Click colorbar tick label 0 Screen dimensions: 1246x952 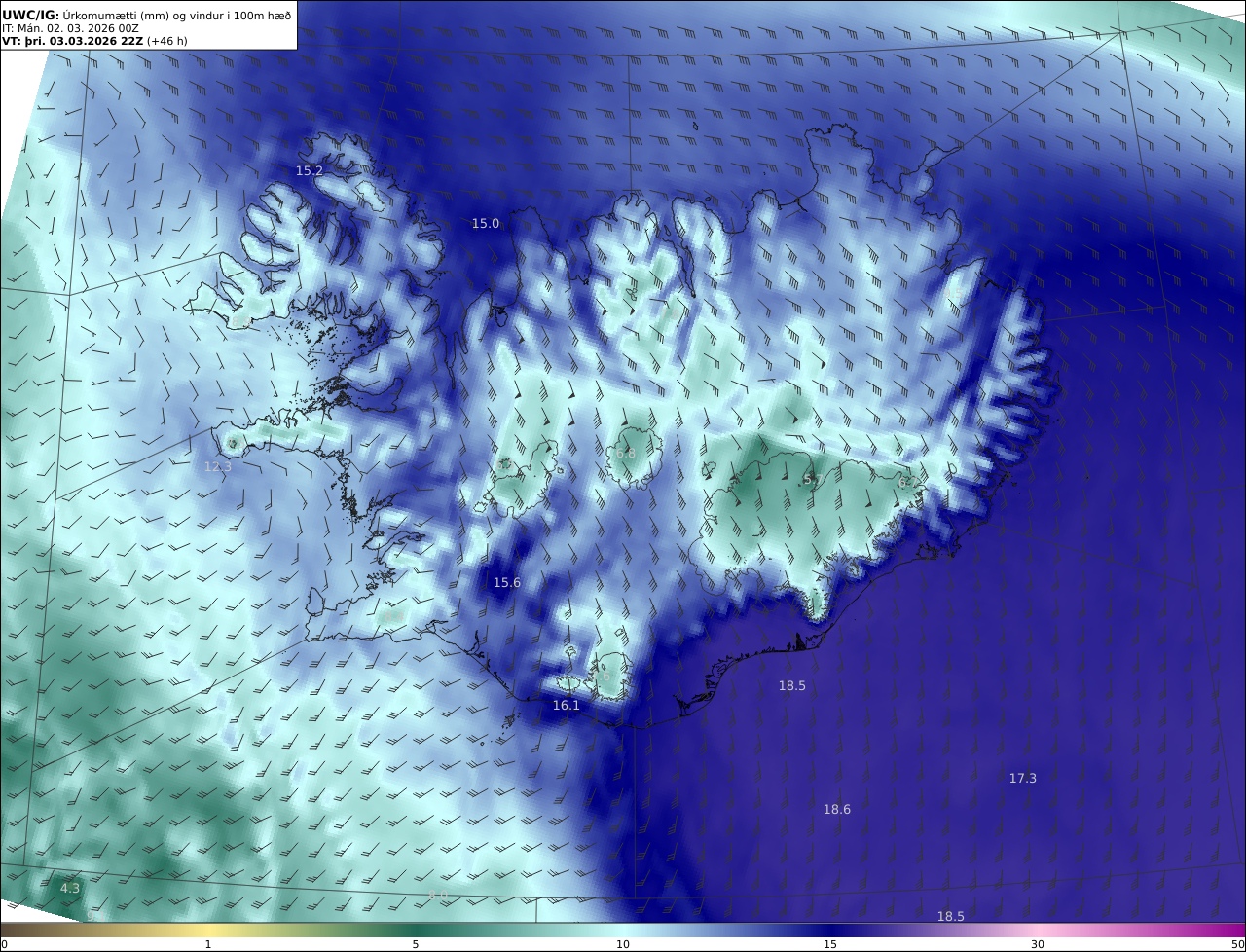click(5, 944)
